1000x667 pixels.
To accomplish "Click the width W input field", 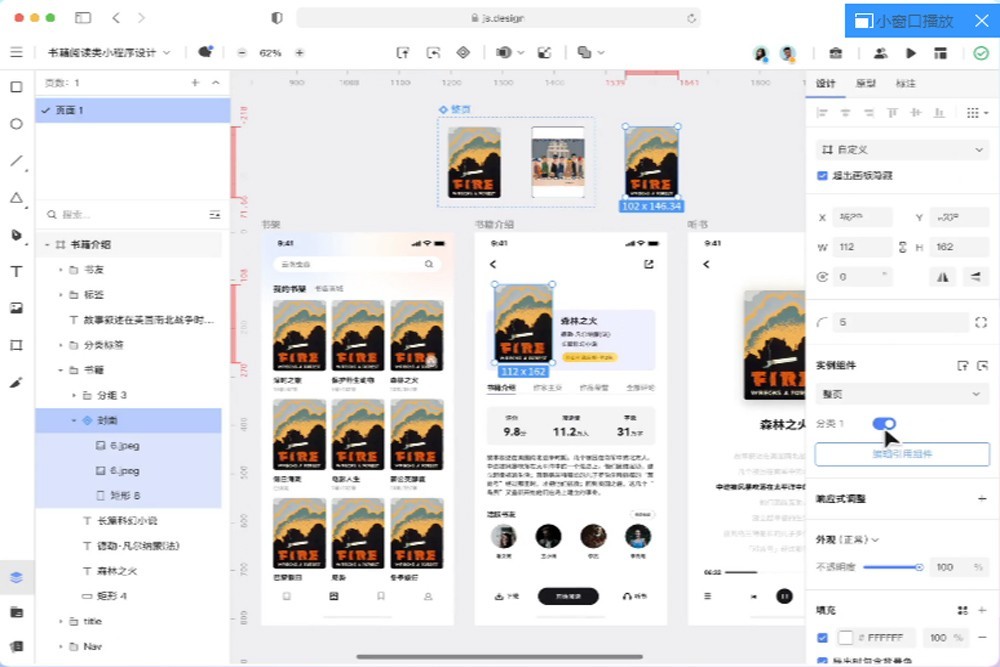I will pos(864,247).
